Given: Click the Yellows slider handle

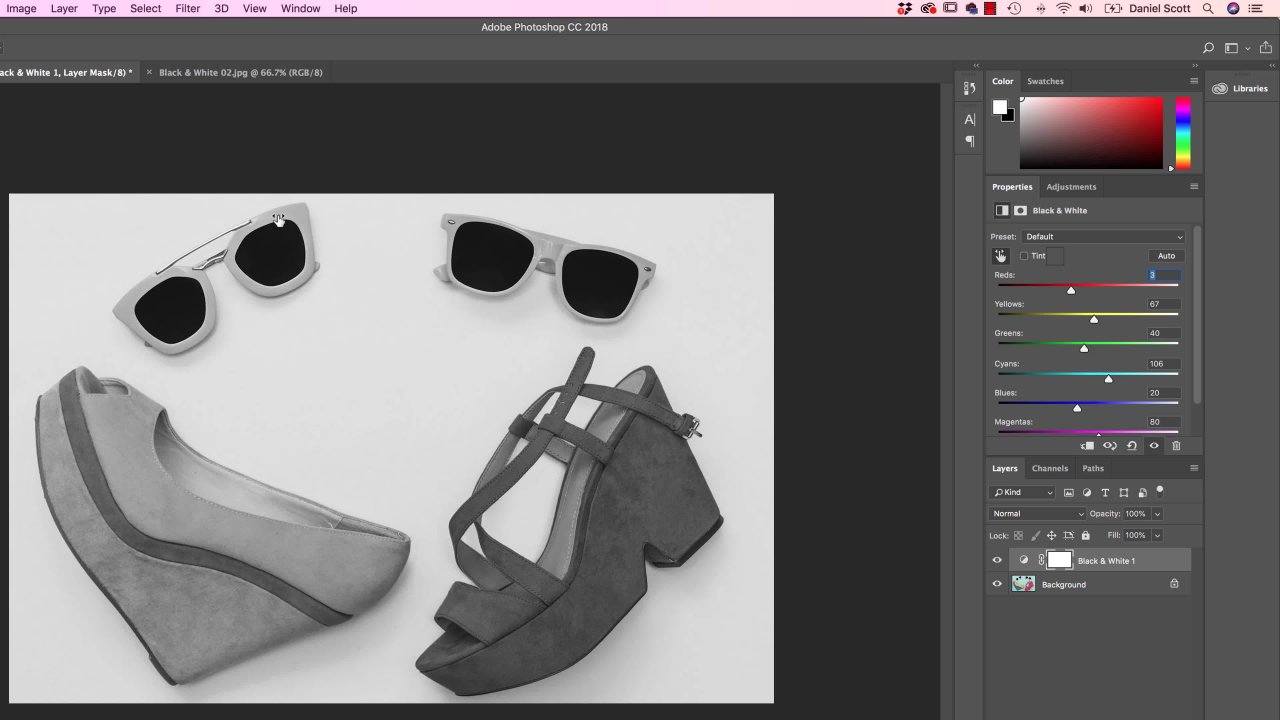Looking at the screenshot, I should (x=1094, y=319).
